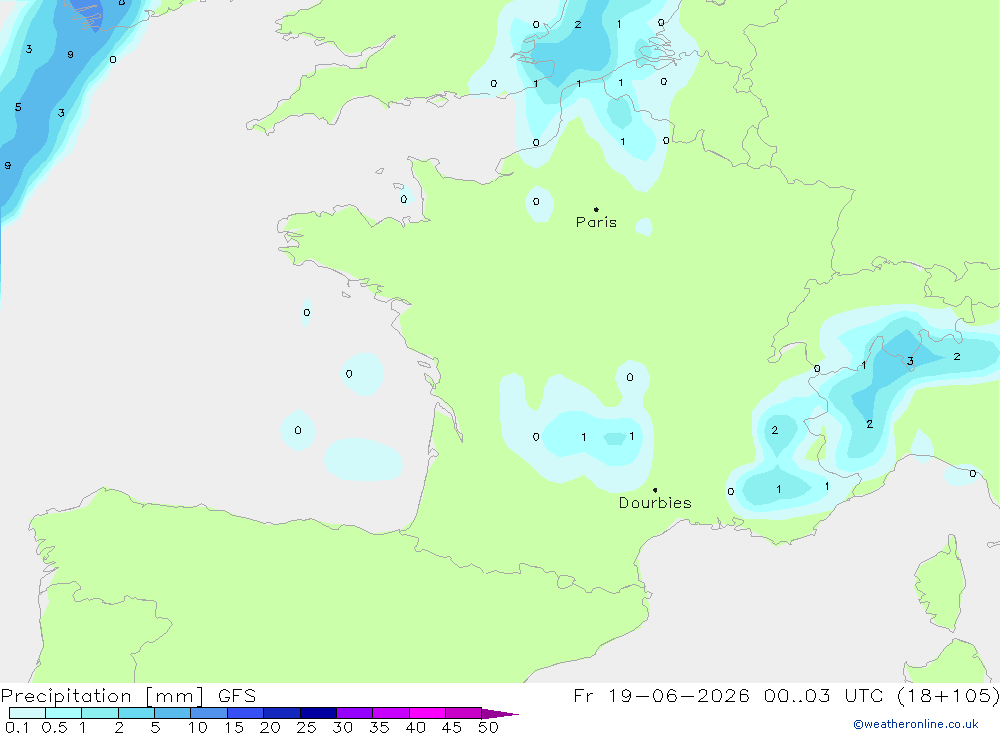The image size is (1000, 733).
Task: Pick the 15–20 mm dark blue legend swatch
Action: pos(246,713)
